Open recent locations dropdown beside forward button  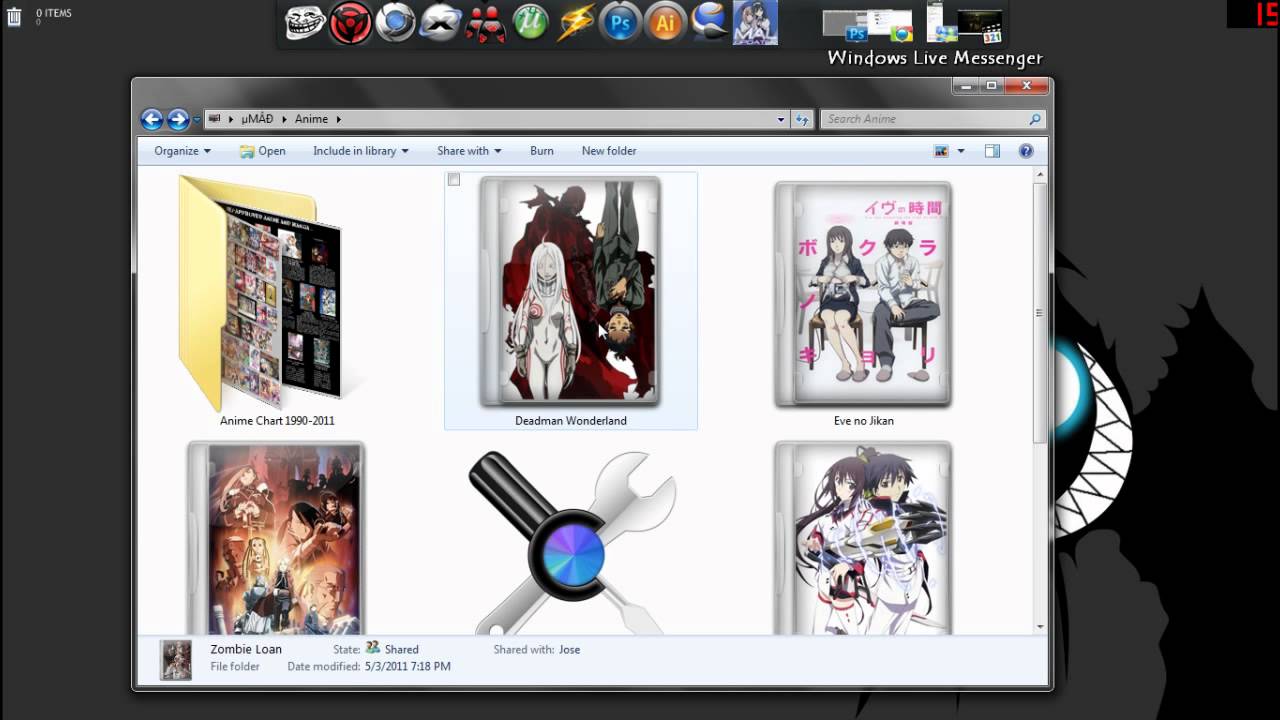tap(196, 120)
